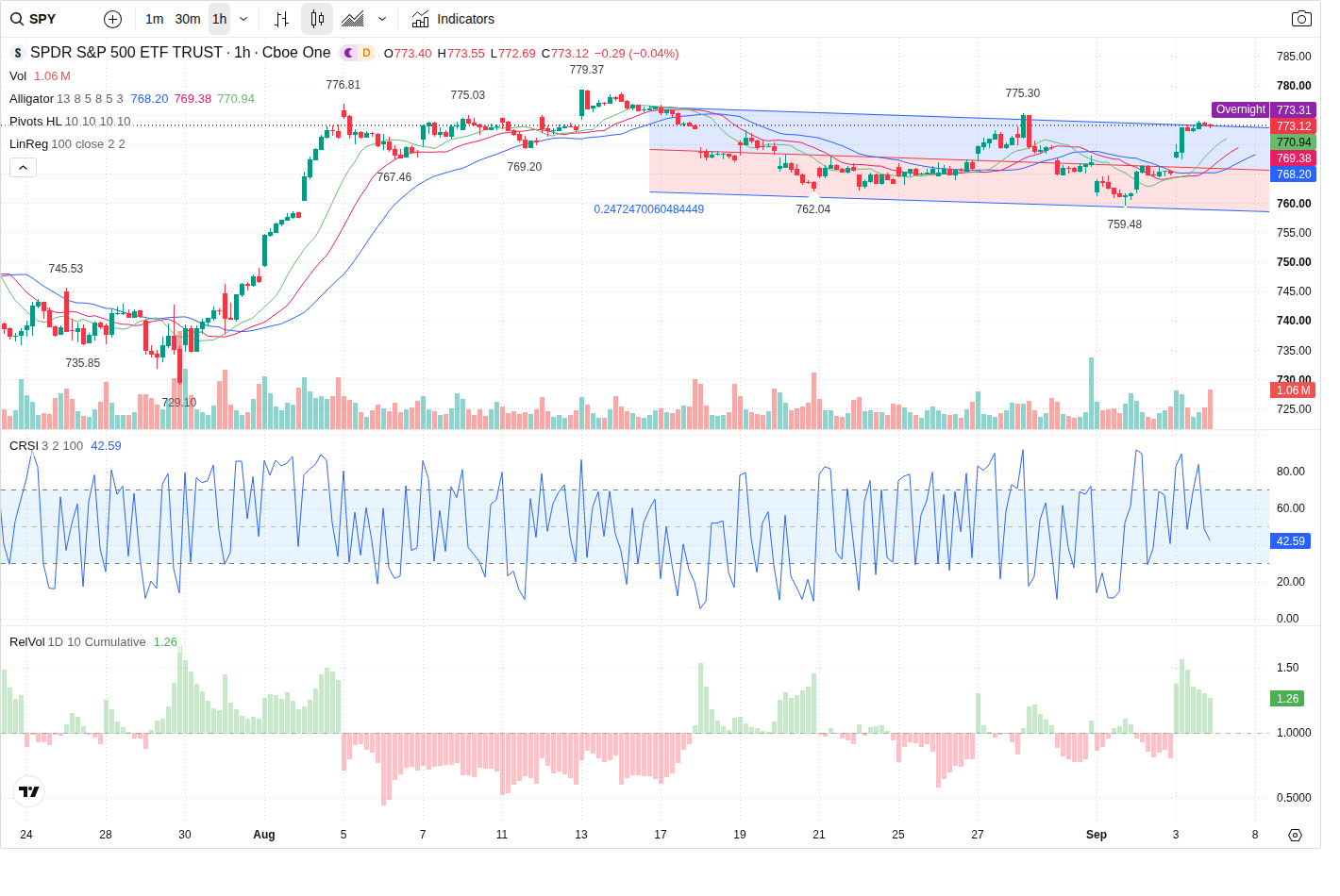
Task: Expand the timeframe dropdown arrow
Action: point(243,19)
